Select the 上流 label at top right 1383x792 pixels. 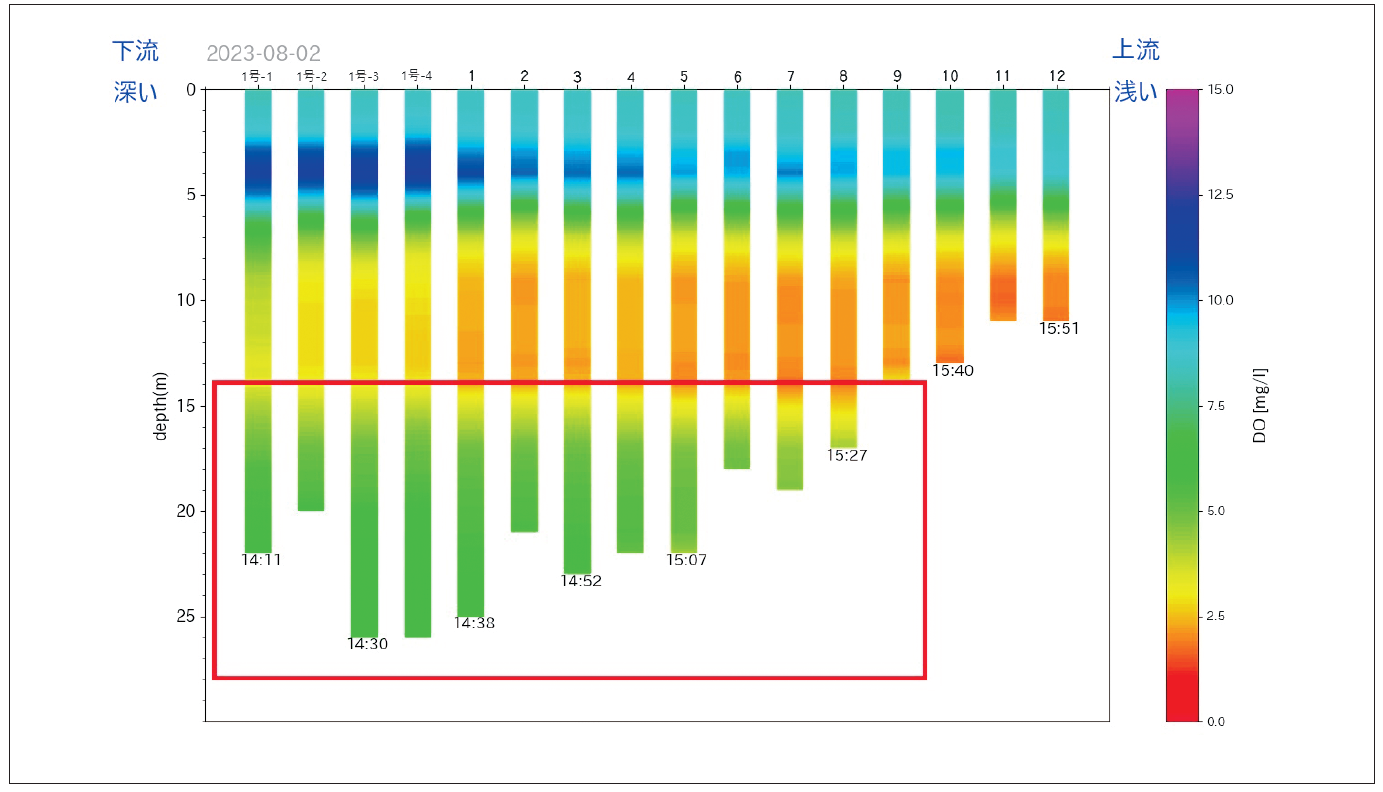(1136, 50)
